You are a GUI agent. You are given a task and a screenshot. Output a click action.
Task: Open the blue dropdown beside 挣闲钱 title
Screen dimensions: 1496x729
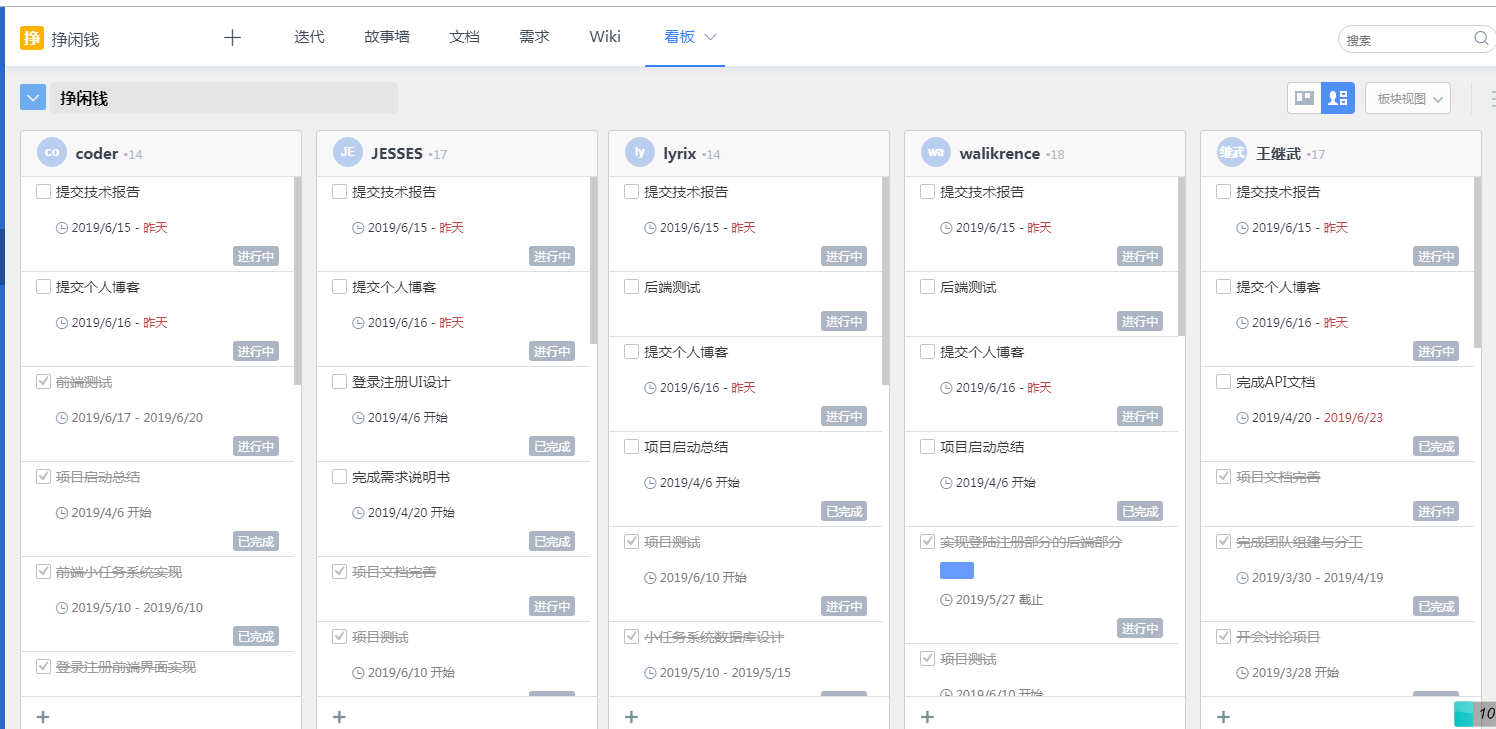[x=33, y=98]
